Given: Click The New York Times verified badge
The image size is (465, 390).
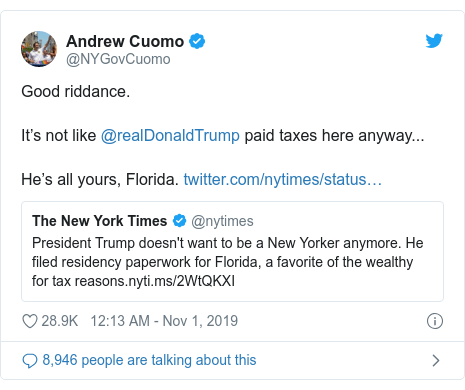Looking at the screenshot, I should 179,221.
